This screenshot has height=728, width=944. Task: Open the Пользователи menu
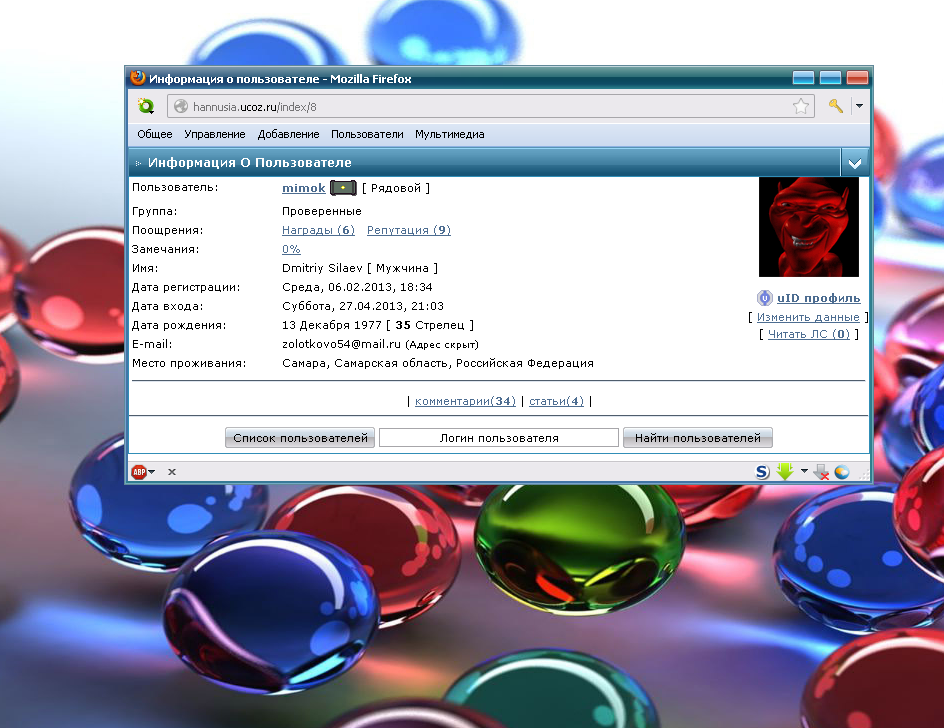point(367,134)
